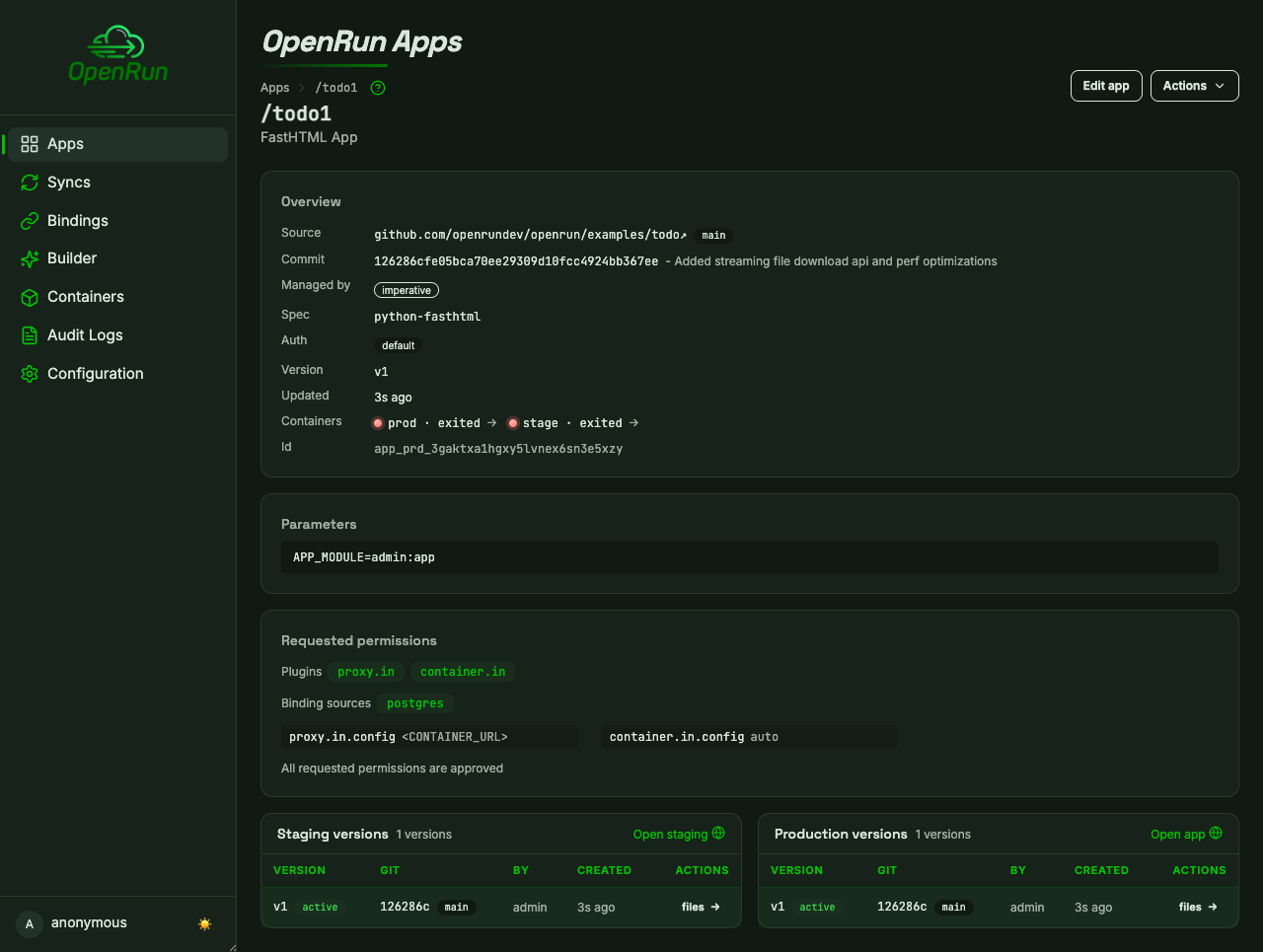The width and height of the screenshot is (1263, 952).
Task: Click the container.in plugin tag
Action: 463,672
